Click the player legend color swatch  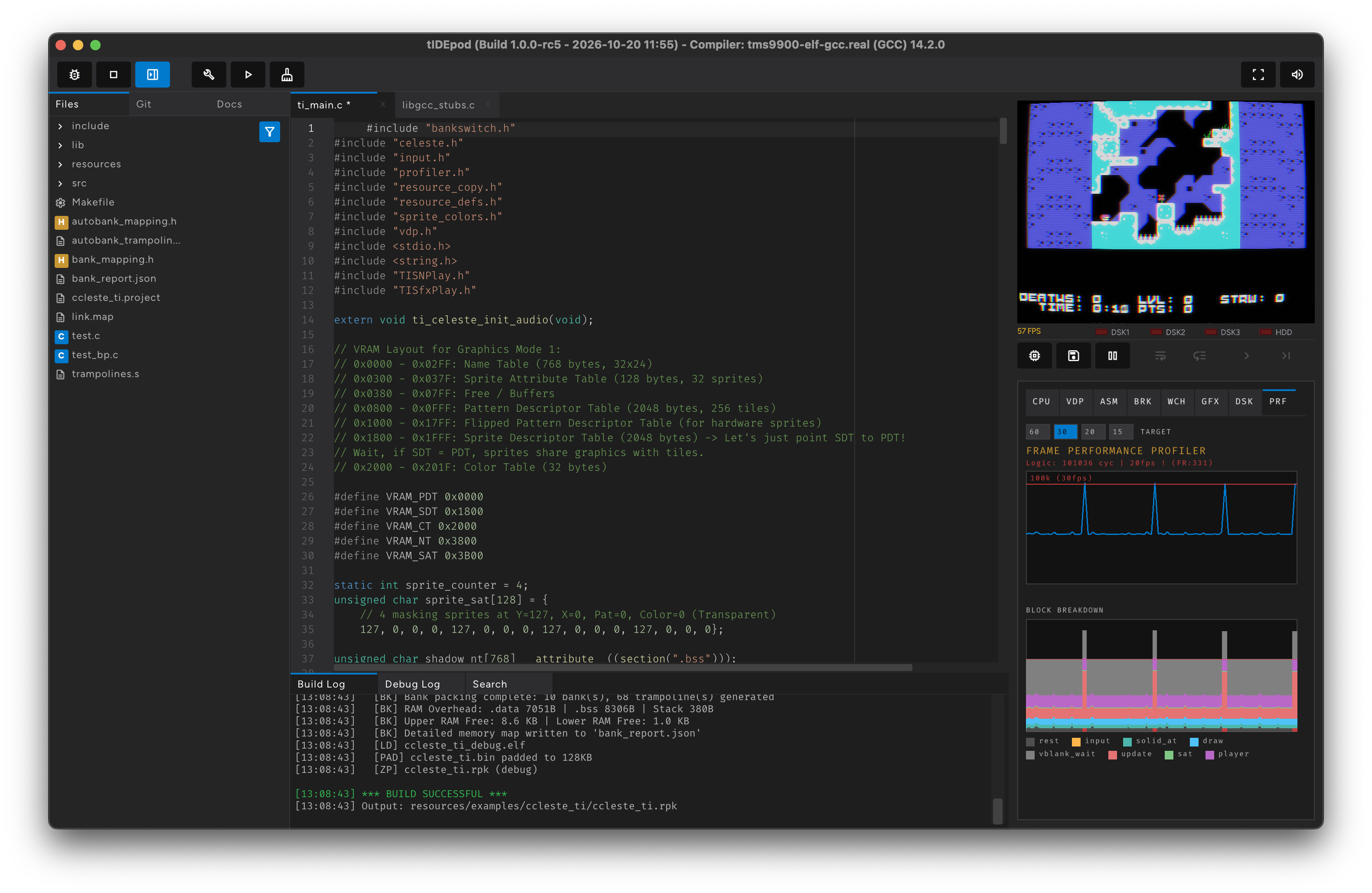[x=1209, y=755]
